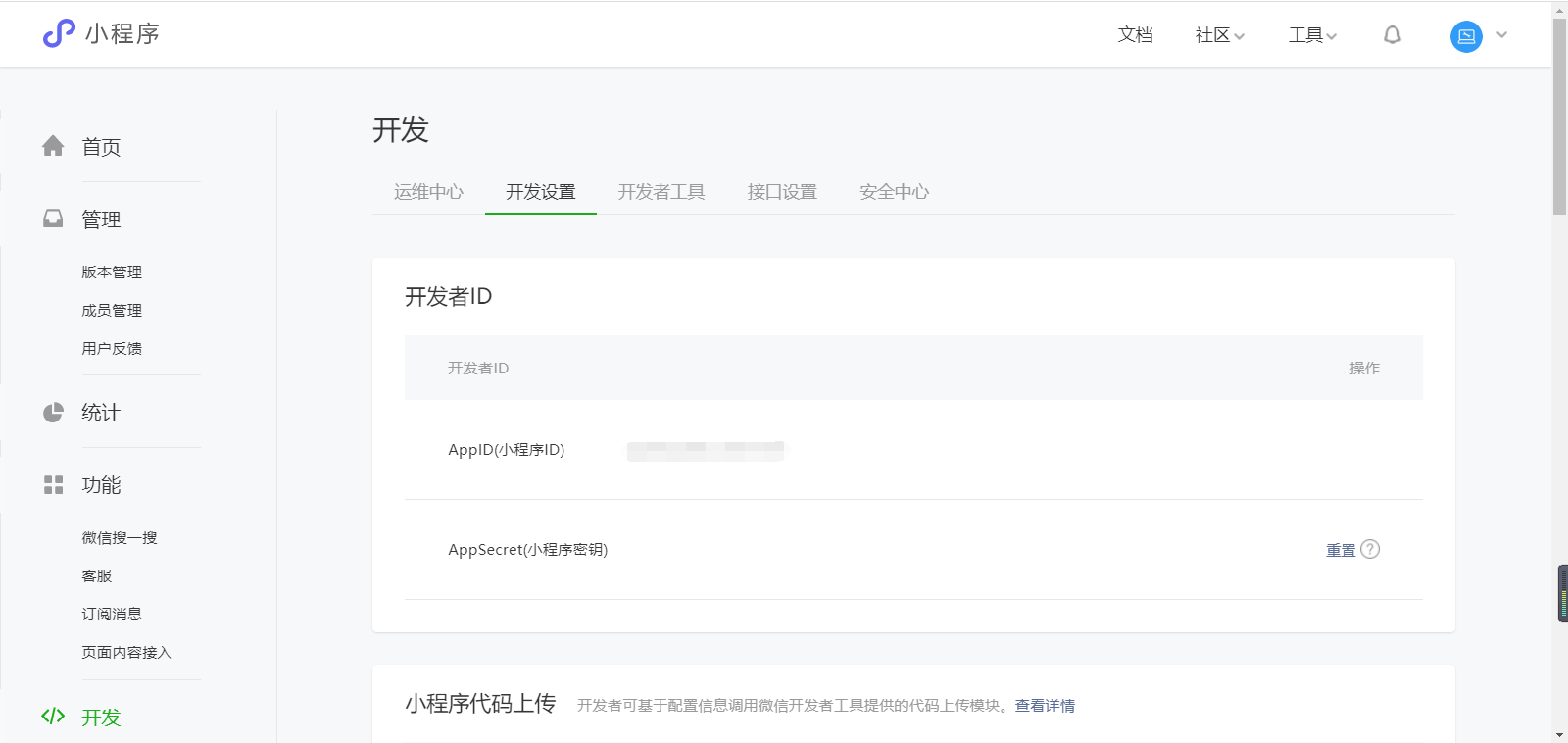Click the home icon beside 首页
The image size is (1568, 743).
click(53, 146)
